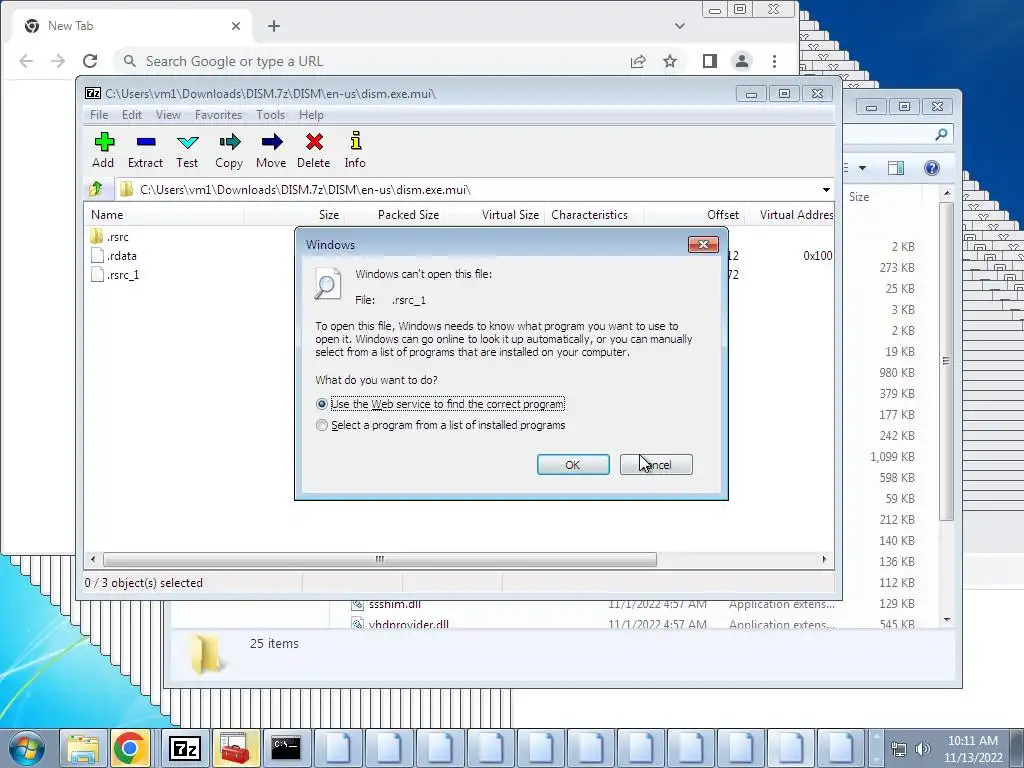This screenshot has height=768, width=1024.
Task: Click the Move toolbar icon
Action: 271,150
